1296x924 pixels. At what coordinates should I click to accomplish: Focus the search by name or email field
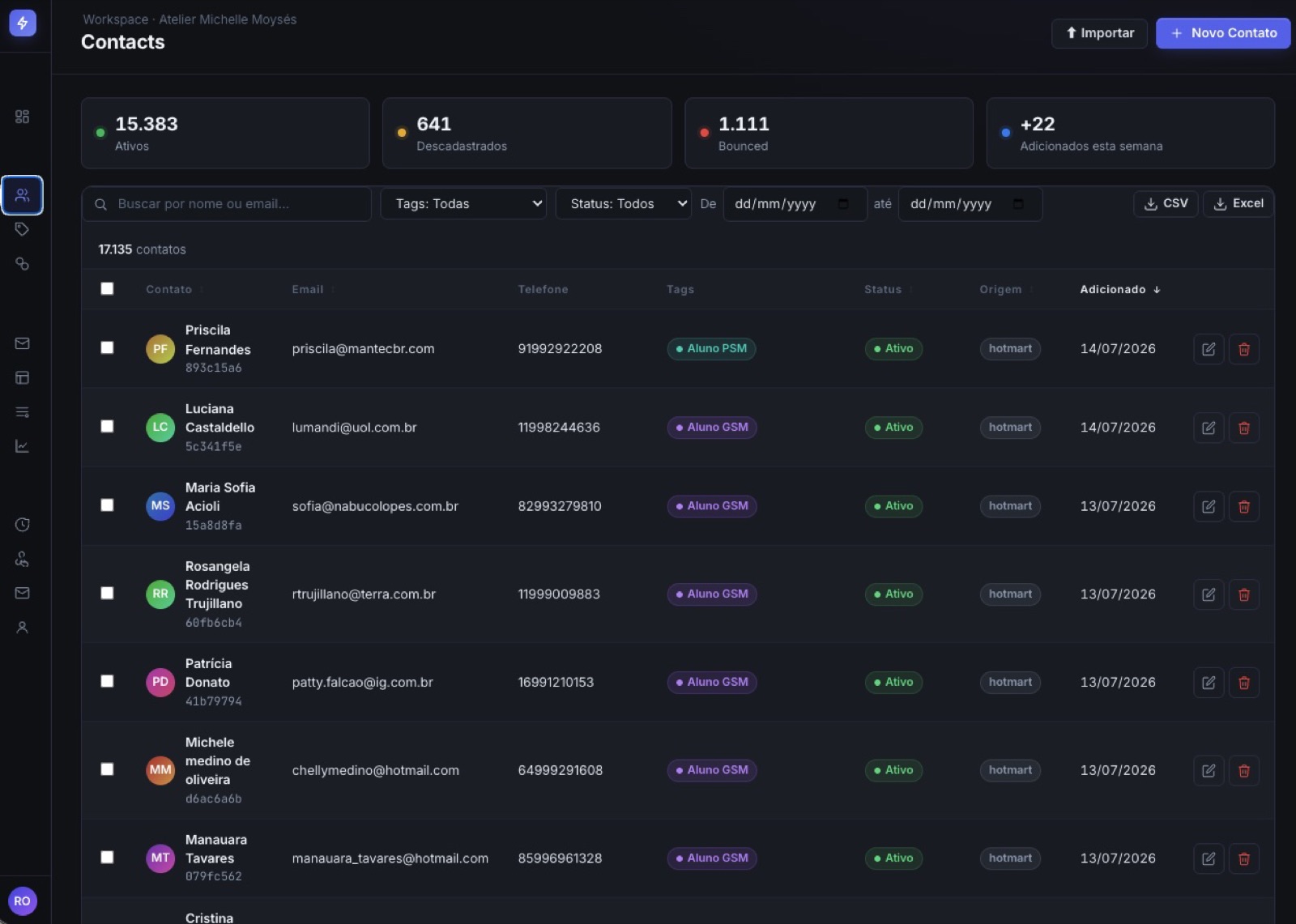coord(226,204)
